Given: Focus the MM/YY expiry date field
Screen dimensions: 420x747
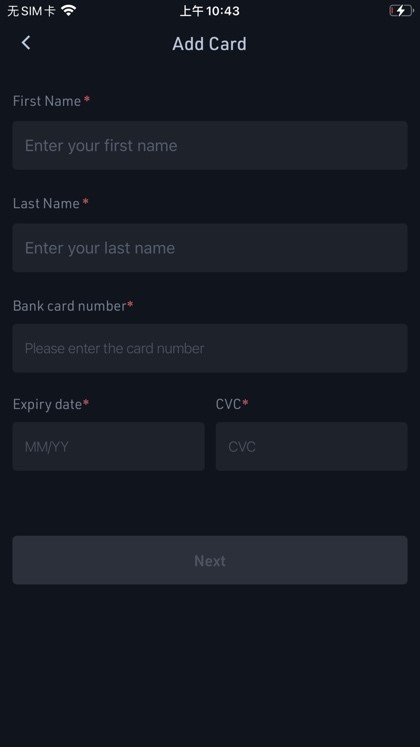Looking at the screenshot, I should (x=109, y=446).
